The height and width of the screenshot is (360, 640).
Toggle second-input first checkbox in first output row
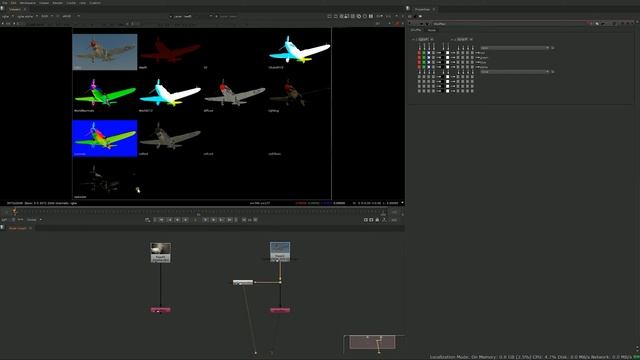pos(458,53)
